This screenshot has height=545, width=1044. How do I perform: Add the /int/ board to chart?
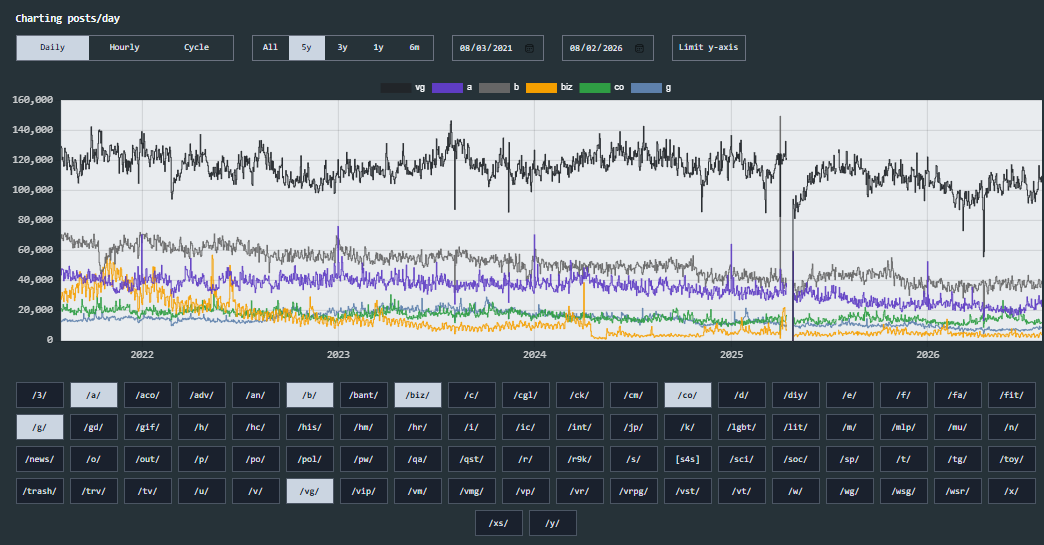pos(580,427)
